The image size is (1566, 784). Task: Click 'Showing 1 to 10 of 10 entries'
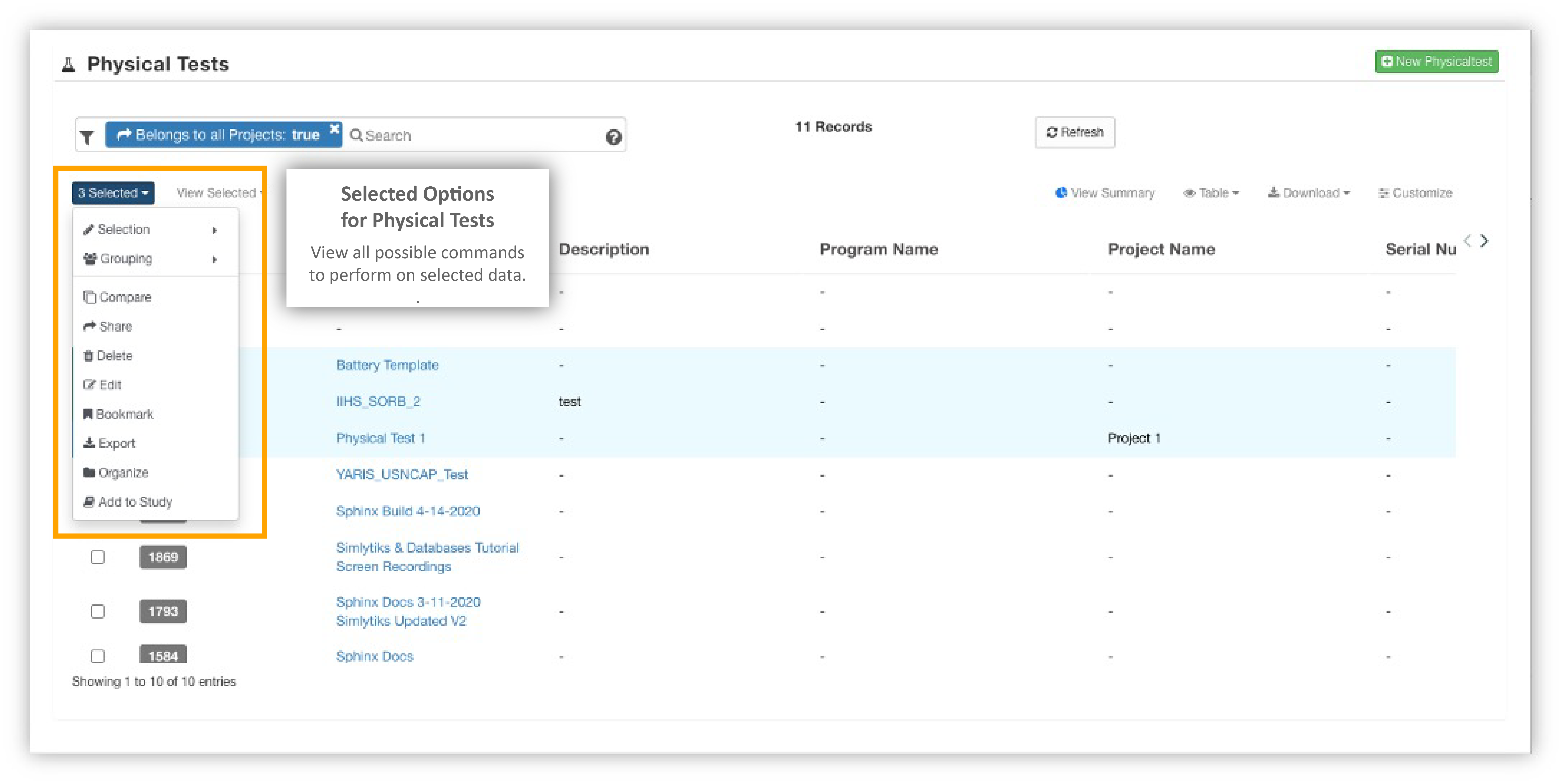pos(154,681)
